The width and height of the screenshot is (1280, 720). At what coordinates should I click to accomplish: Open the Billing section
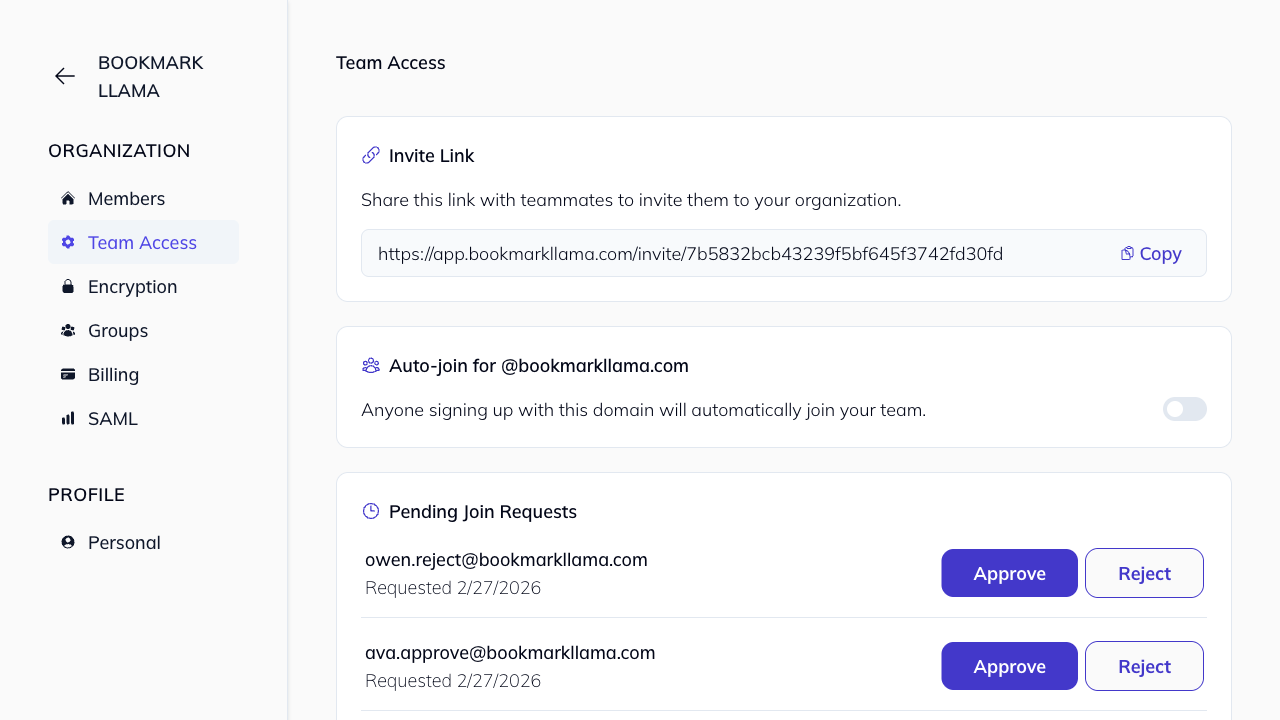pos(113,375)
